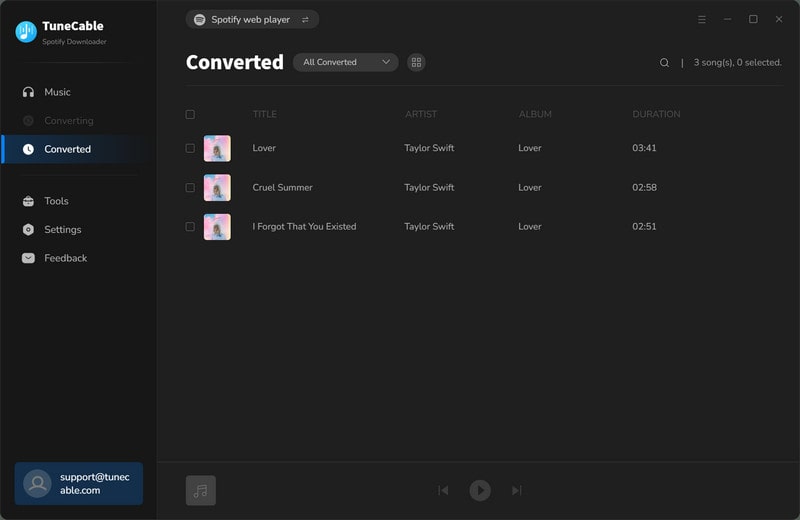Minimize the TuneCable window
Screen dimensions: 800x520
coord(728,19)
